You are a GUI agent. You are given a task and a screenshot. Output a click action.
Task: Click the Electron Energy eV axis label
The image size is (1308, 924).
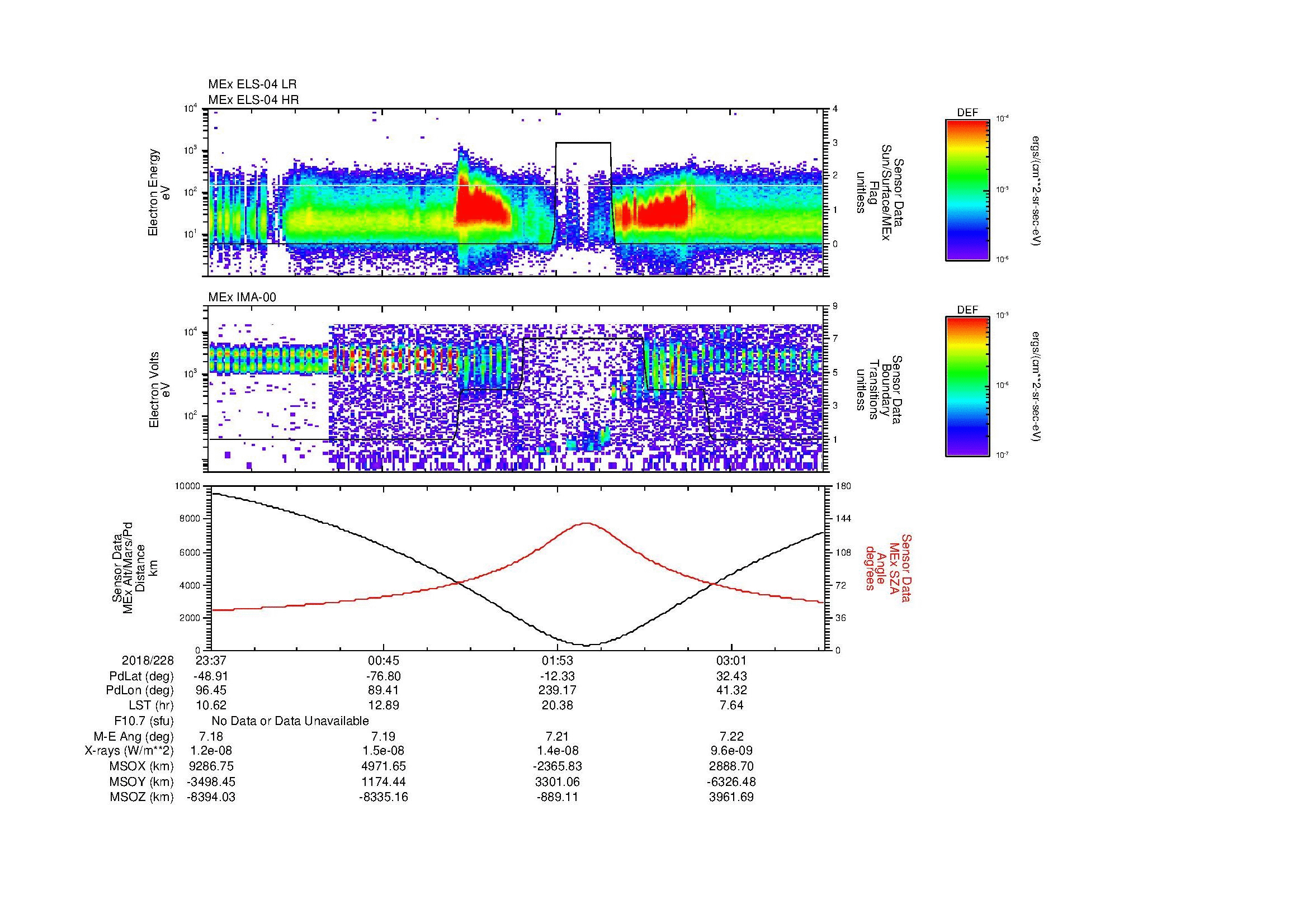pos(159,192)
